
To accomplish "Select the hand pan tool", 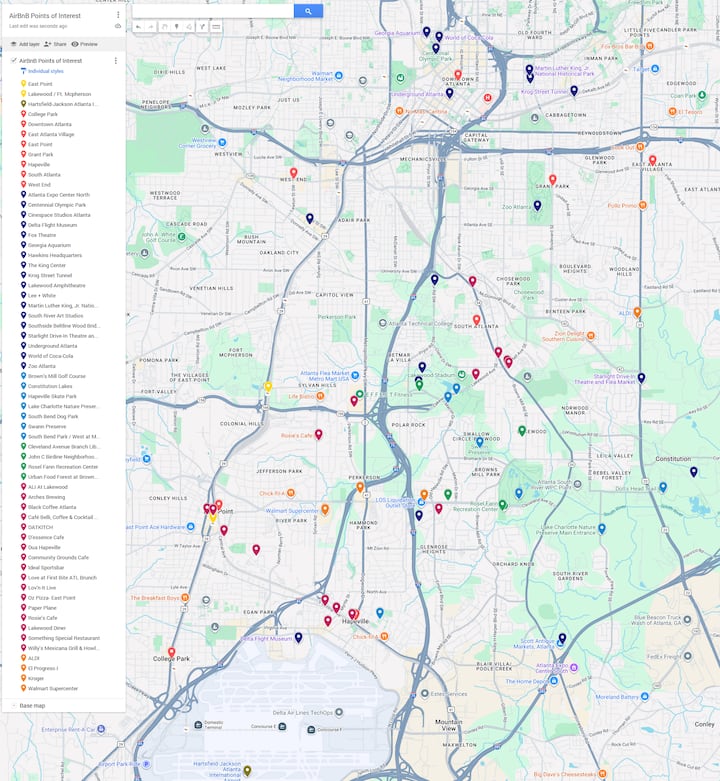I will coord(164,27).
